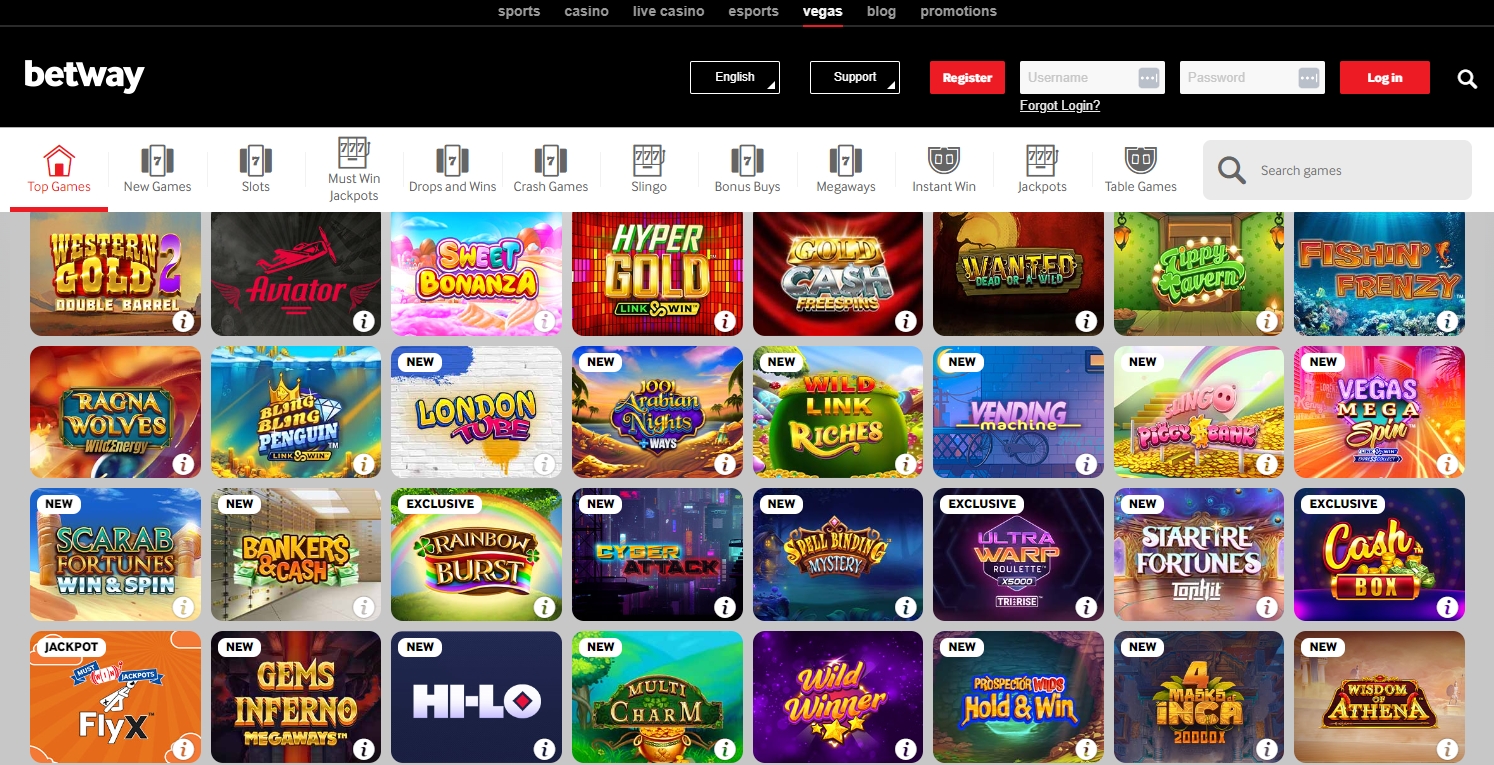Click the info icon on Aviator tile
Screen dimensions: 1494x765
coord(364,322)
